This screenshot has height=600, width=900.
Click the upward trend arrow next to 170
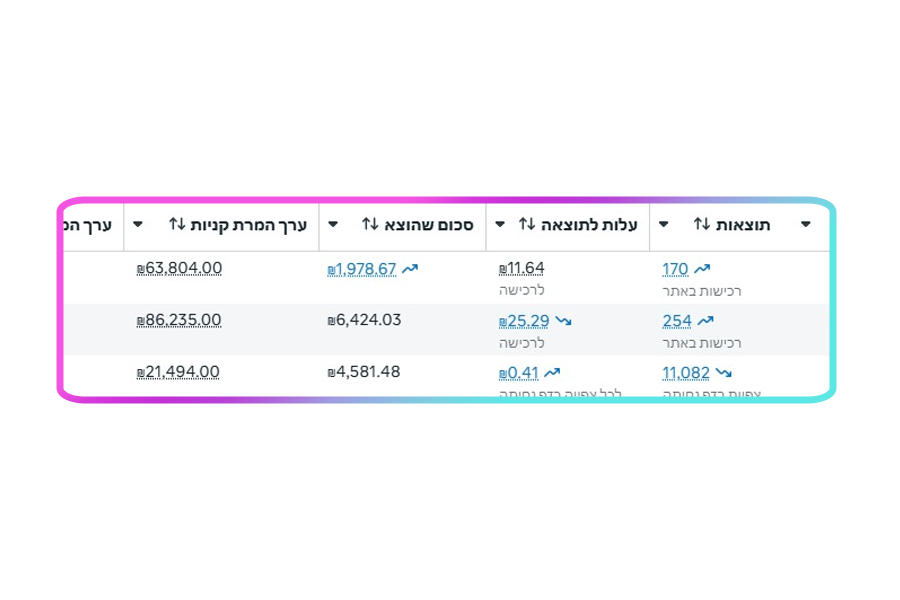pos(702,269)
